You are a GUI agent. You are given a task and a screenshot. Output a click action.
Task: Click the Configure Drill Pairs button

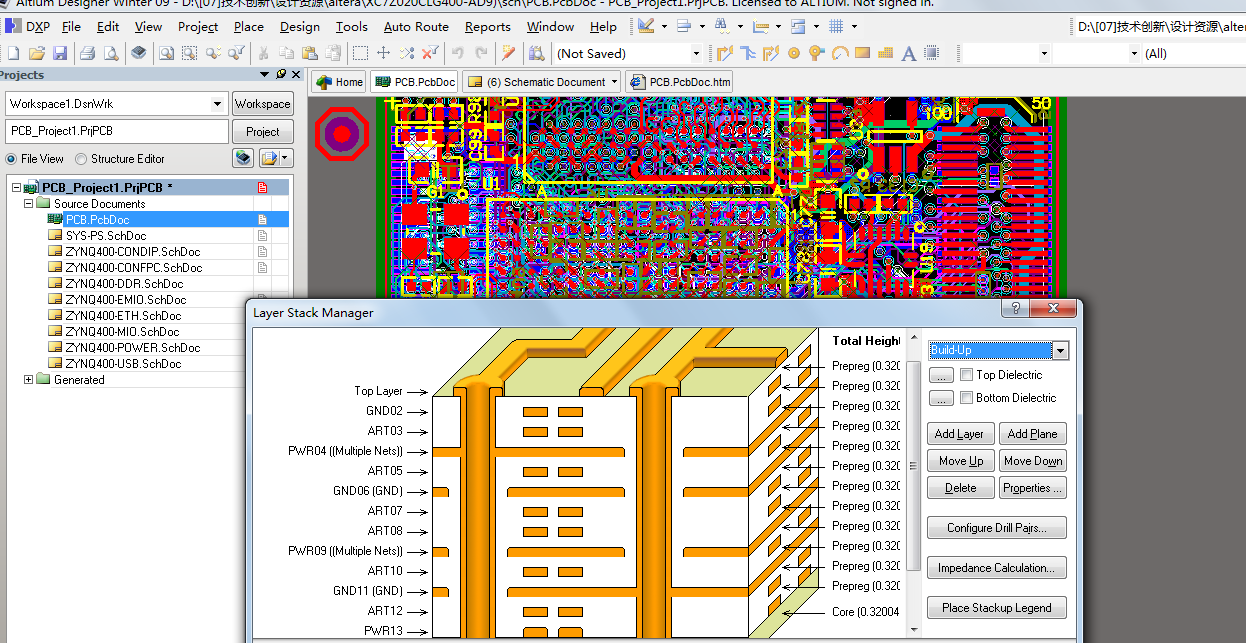click(997, 528)
